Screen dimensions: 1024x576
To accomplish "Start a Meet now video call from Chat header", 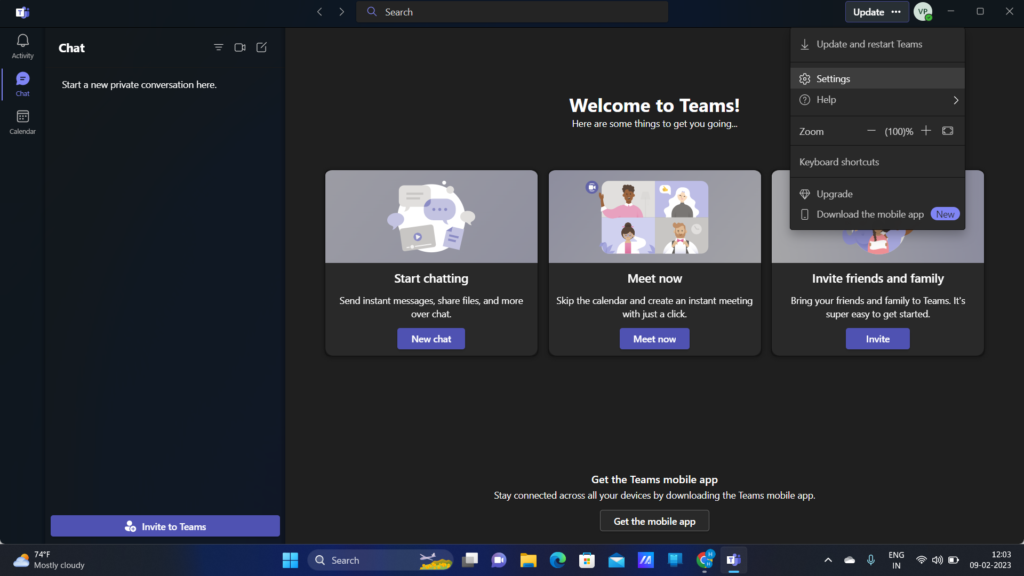I will tap(240, 48).
